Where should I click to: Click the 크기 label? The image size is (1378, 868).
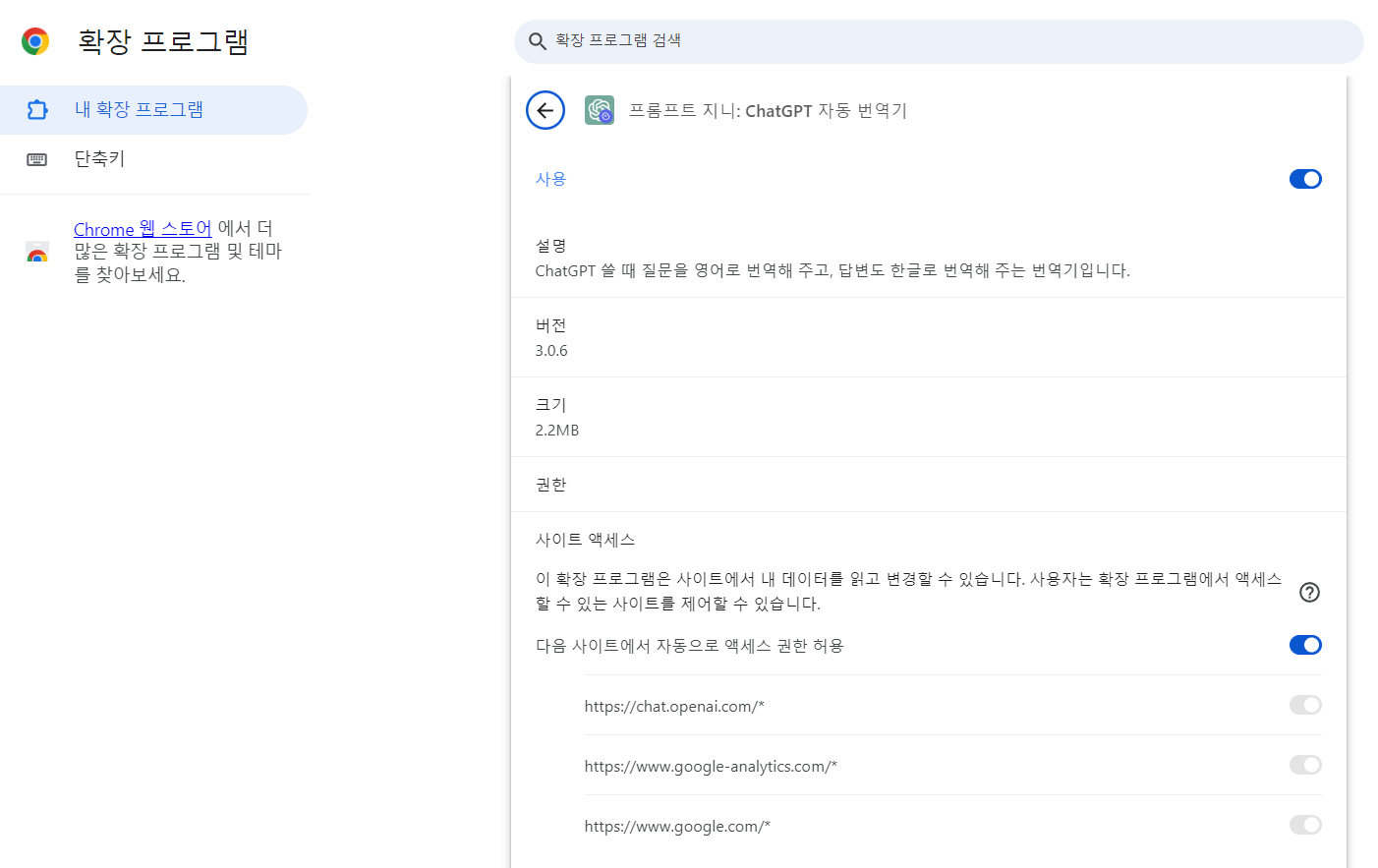pos(550,405)
